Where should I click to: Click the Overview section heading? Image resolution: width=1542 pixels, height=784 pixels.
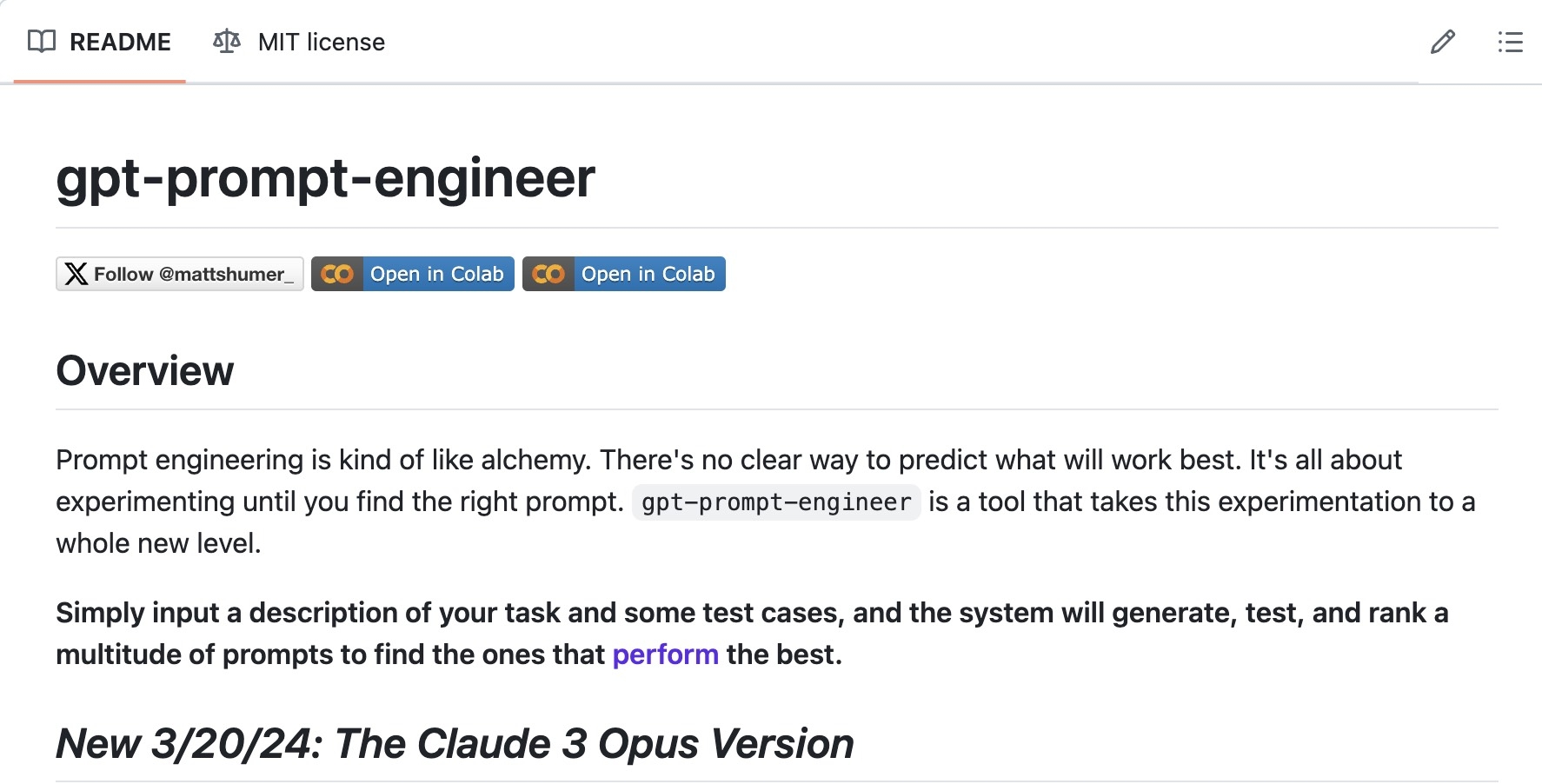[145, 371]
